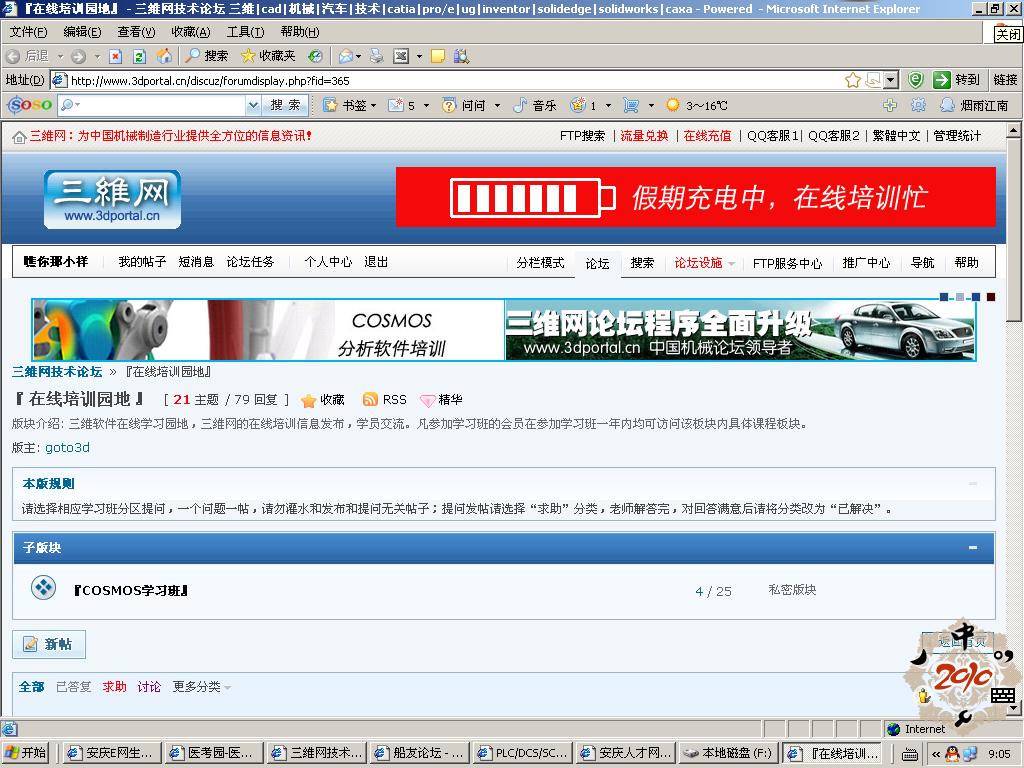The image size is (1024, 768).
Task: Click the Research book icon
Action: pyautogui.click(x=461, y=56)
